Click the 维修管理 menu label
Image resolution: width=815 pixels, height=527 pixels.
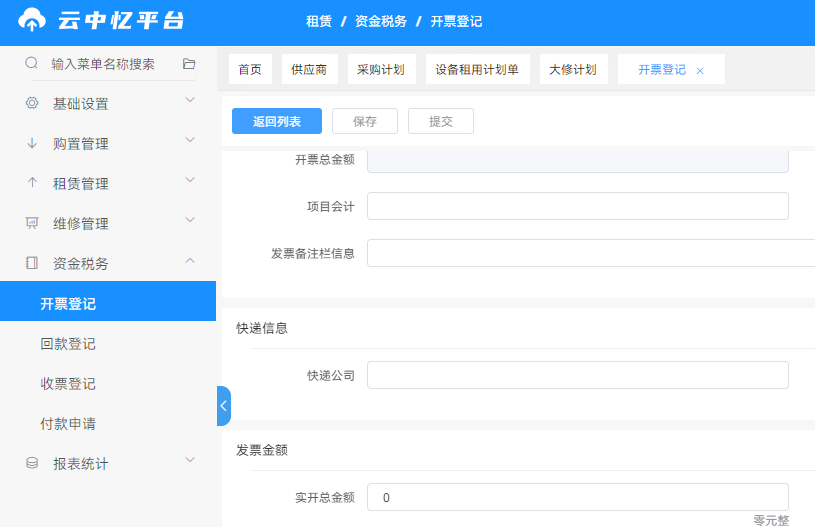(81, 224)
